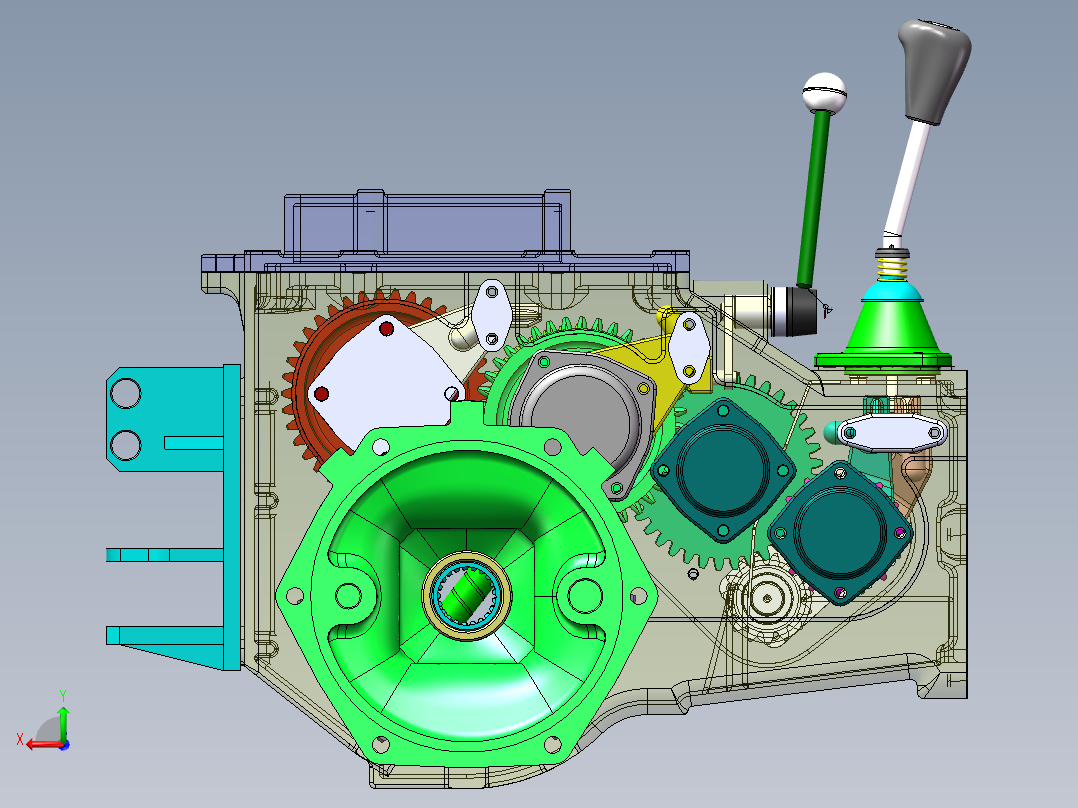Click the white ball on the selector lever
1078x808 pixels.
click(x=824, y=93)
